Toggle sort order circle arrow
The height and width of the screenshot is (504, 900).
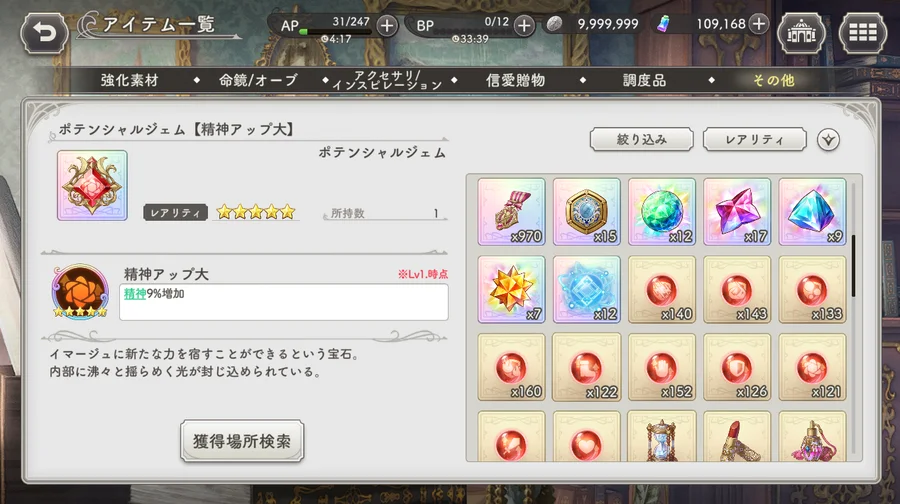click(828, 139)
